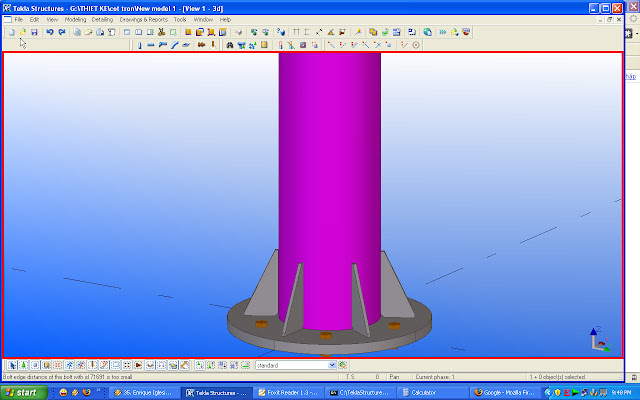The height and width of the screenshot is (400, 640).
Task: Open the View menu
Action: [x=52, y=19]
